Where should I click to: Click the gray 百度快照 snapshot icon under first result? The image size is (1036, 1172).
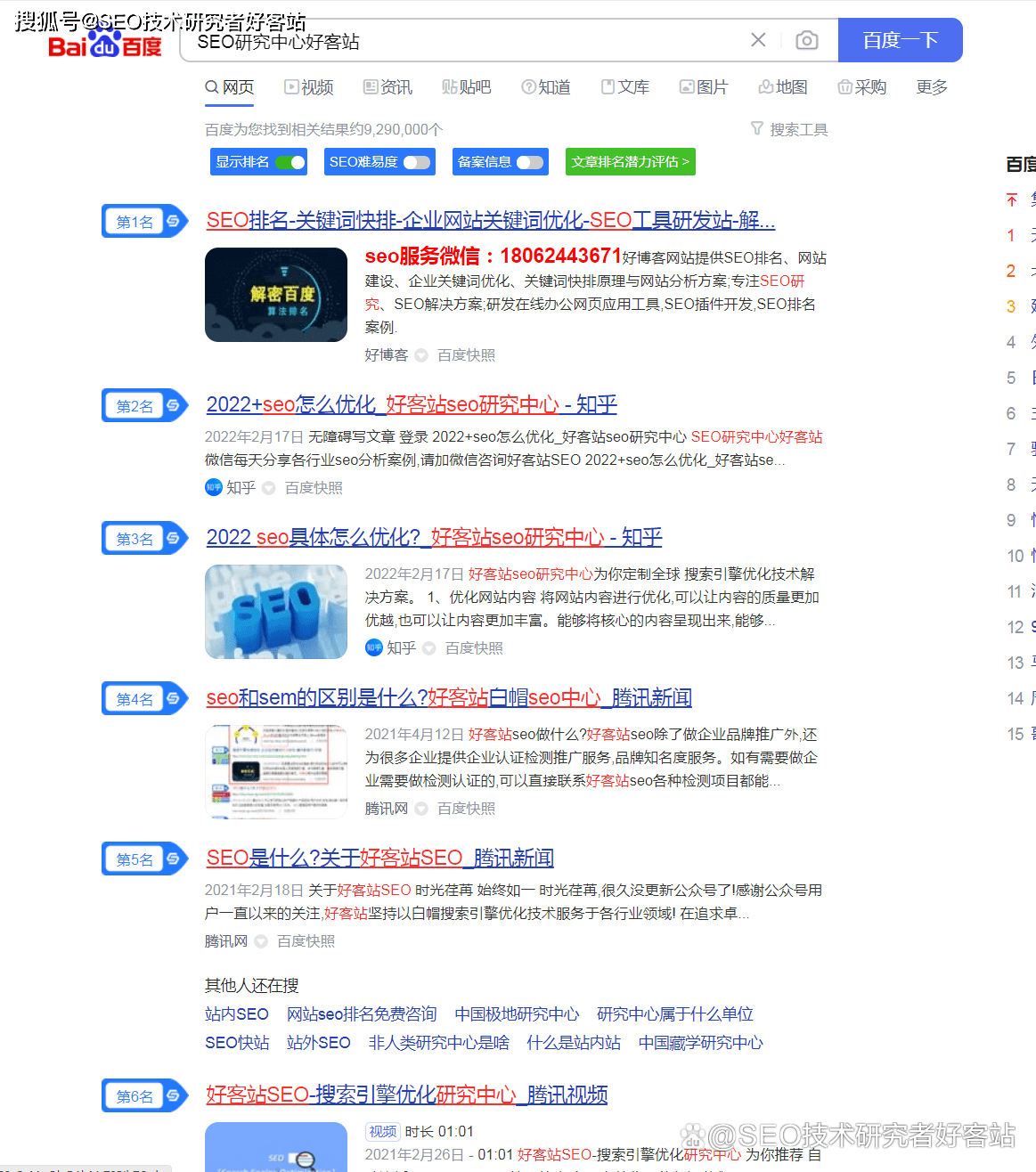pos(420,354)
